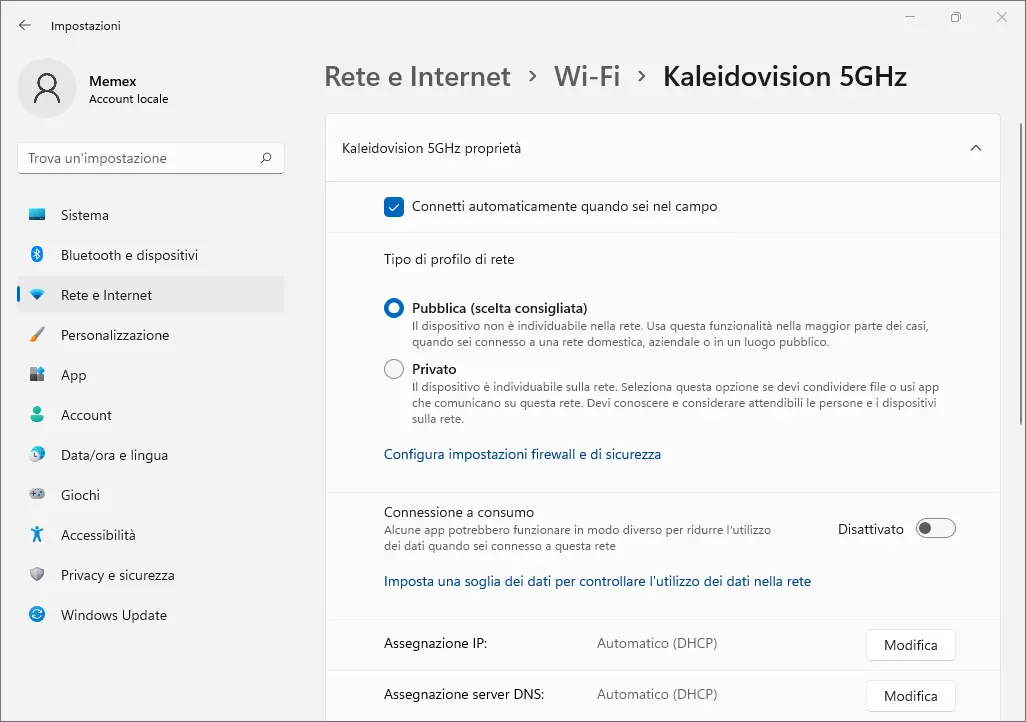Open Configura impostazioni firewall e di sicurezza link
This screenshot has width=1026, height=722.
(522, 454)
